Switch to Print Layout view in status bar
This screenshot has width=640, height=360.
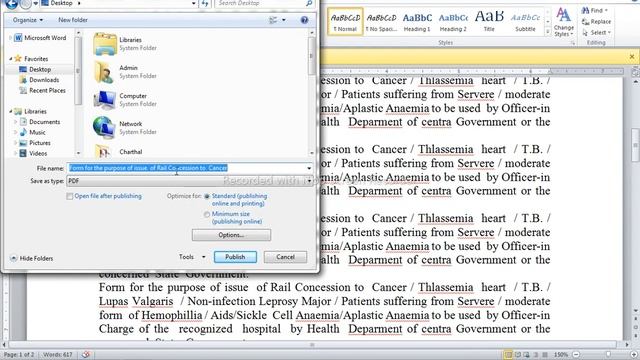(x=508, y=355)
